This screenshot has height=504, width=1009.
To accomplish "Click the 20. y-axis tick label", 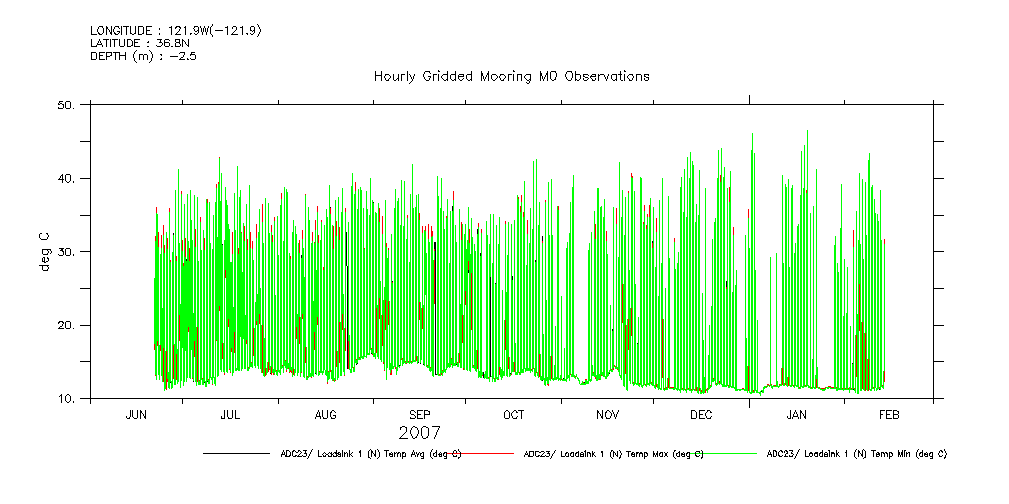I will (x=67, y=325).
